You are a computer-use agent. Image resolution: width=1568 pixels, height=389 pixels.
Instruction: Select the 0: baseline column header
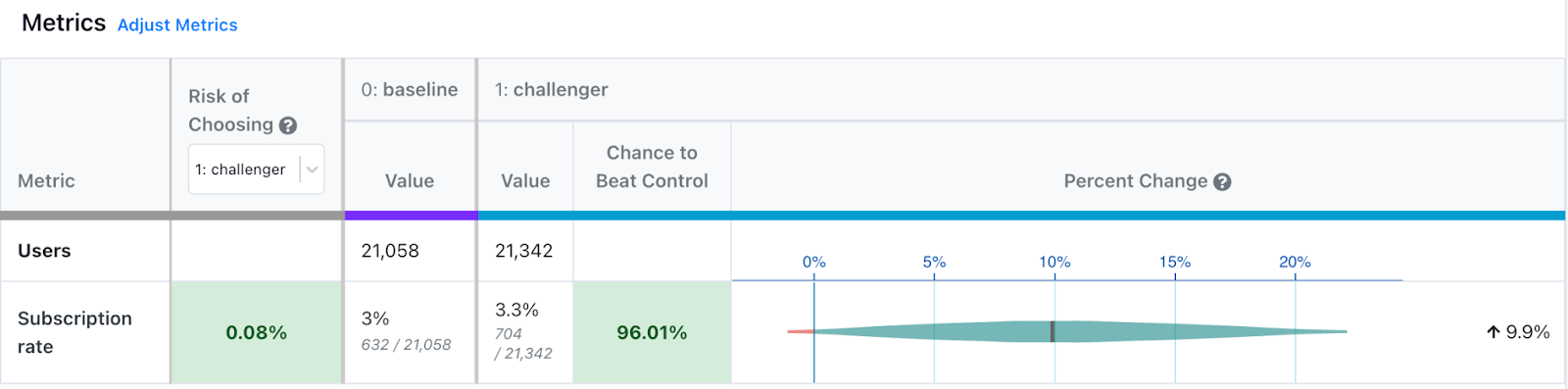pyautogui.click(x=410, y=89)
